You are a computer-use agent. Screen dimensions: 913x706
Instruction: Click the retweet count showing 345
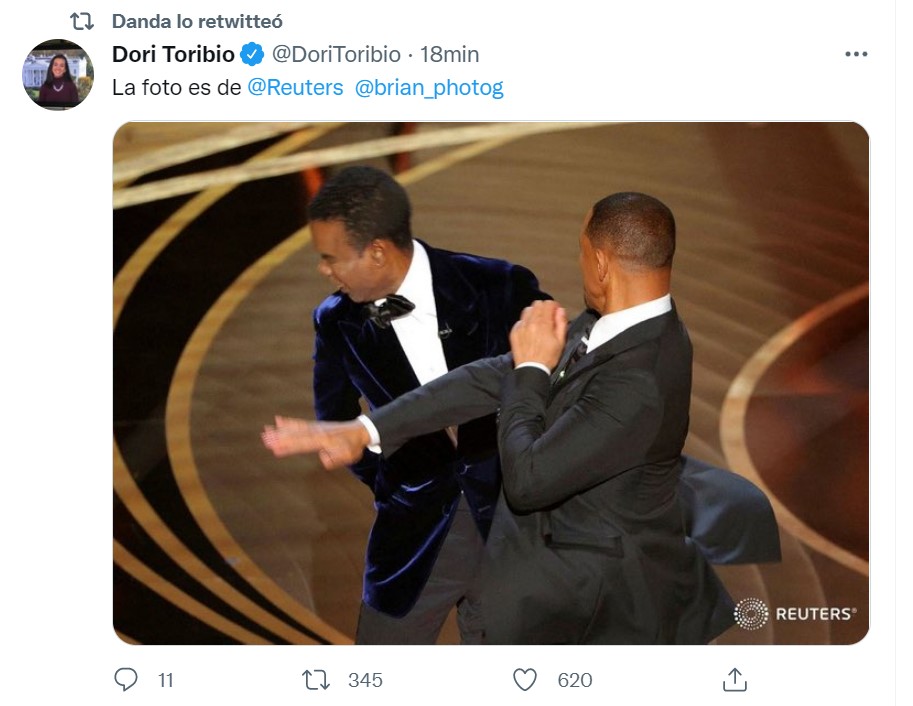pos(365,681)
